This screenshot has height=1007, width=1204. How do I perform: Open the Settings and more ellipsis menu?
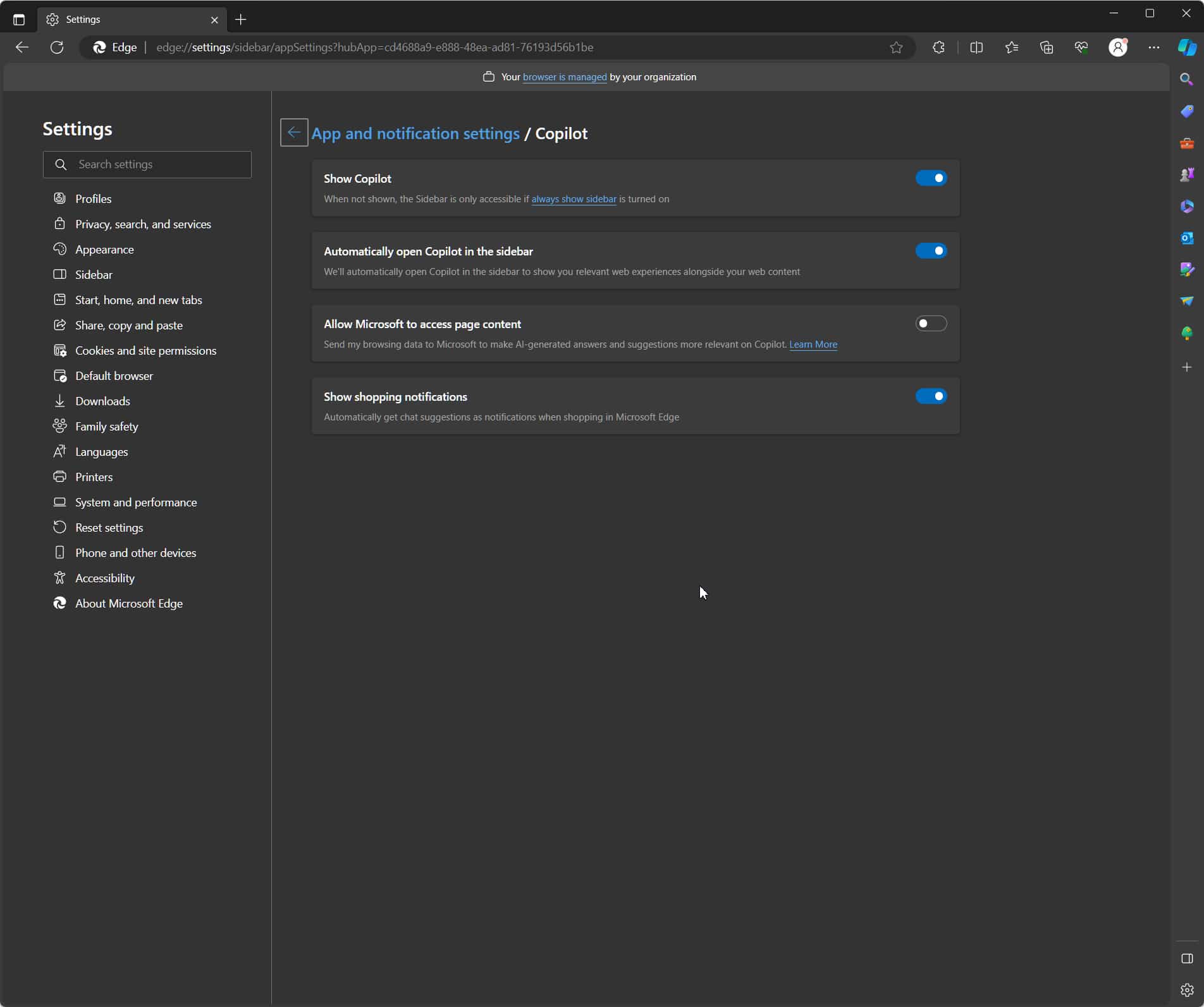coord(1153,47)
